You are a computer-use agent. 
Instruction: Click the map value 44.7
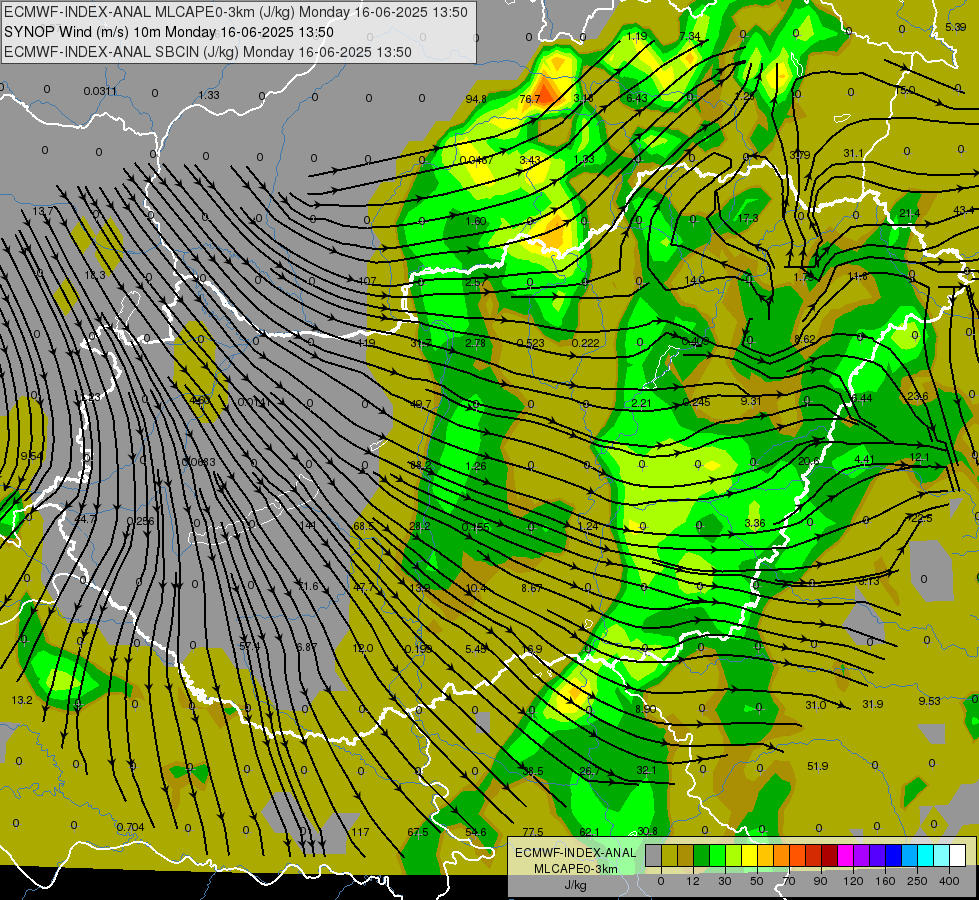[85, 519]
